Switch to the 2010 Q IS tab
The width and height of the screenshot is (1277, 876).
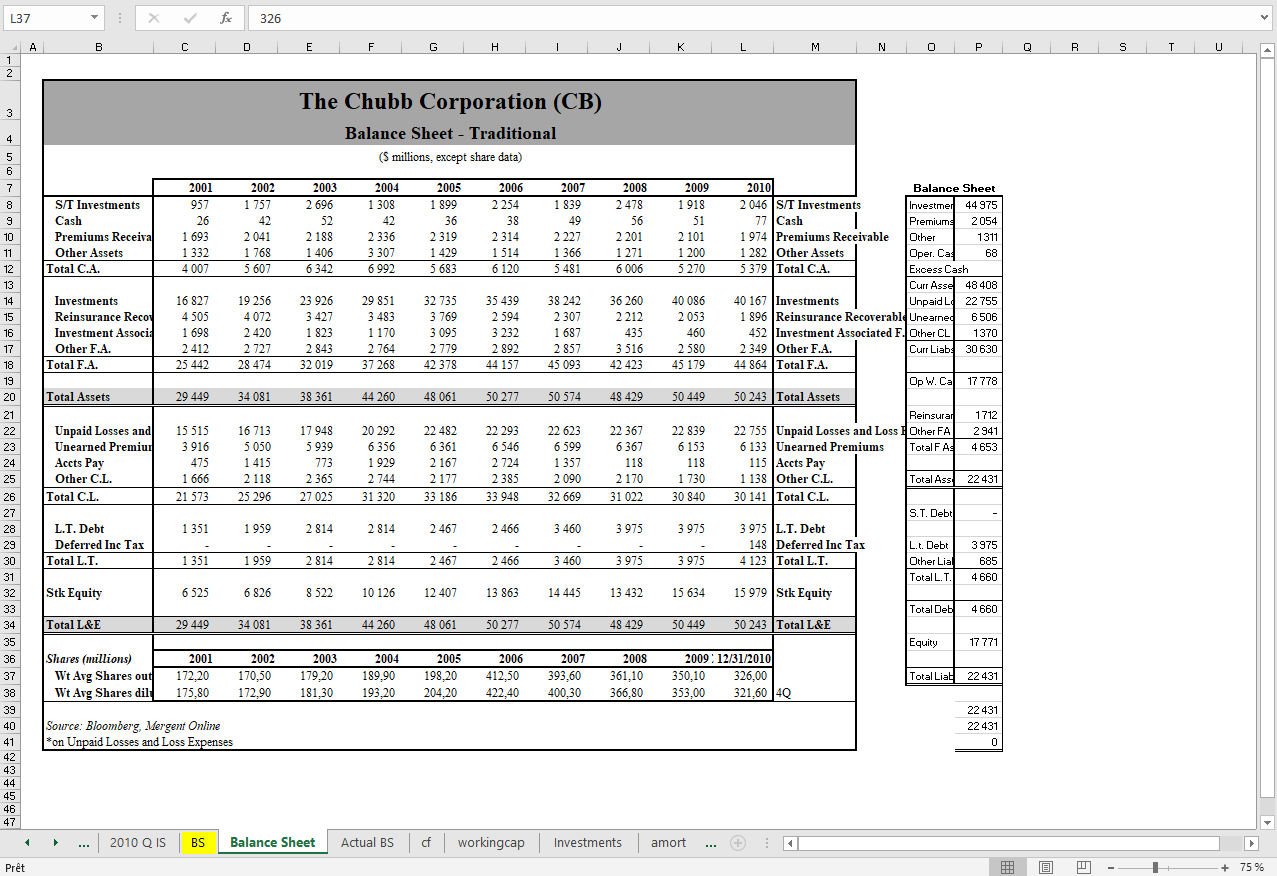click(x=138, y=843)
